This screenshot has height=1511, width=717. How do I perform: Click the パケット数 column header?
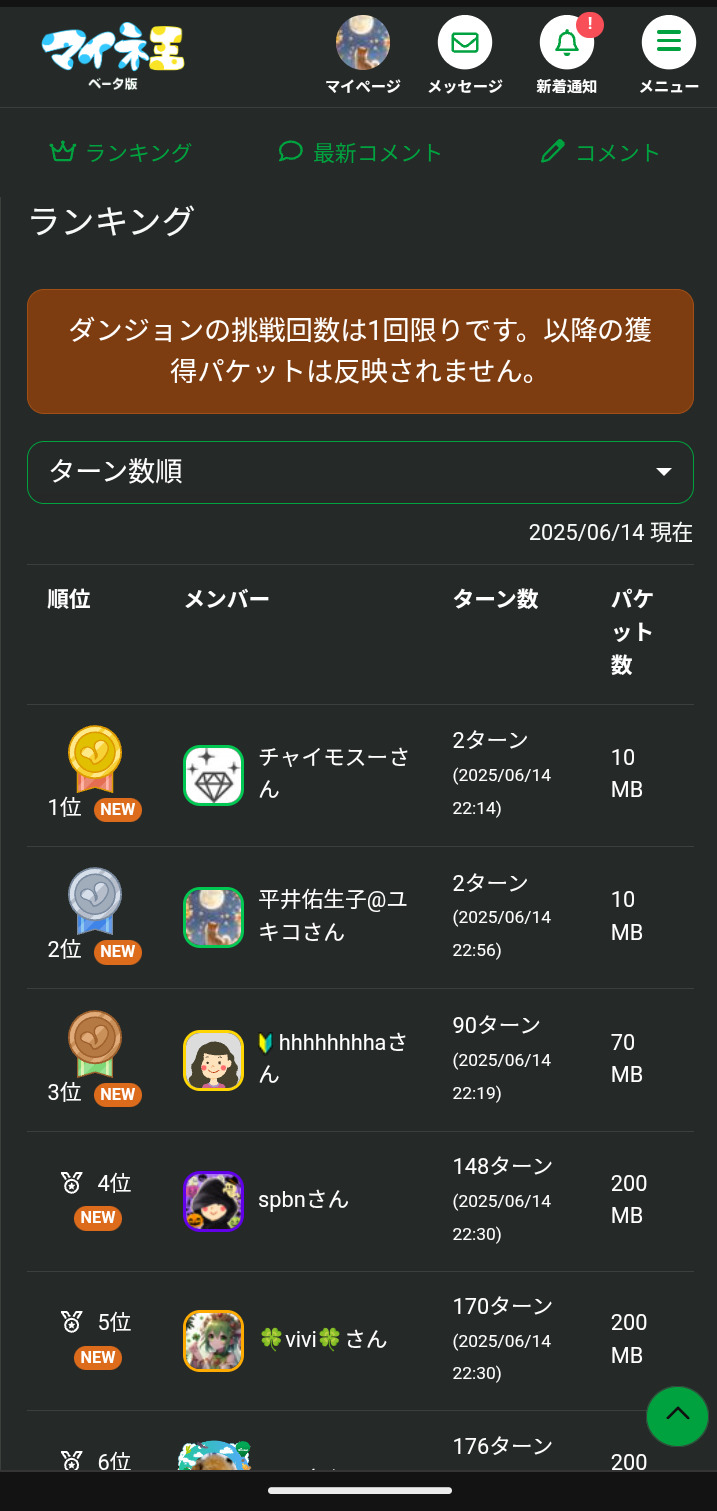click(632, 632)
